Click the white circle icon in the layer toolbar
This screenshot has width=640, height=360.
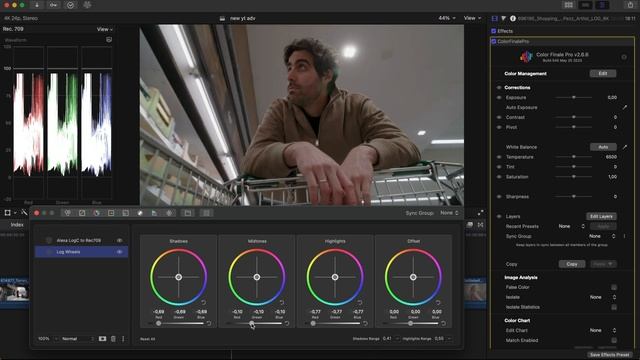(140, 213)
